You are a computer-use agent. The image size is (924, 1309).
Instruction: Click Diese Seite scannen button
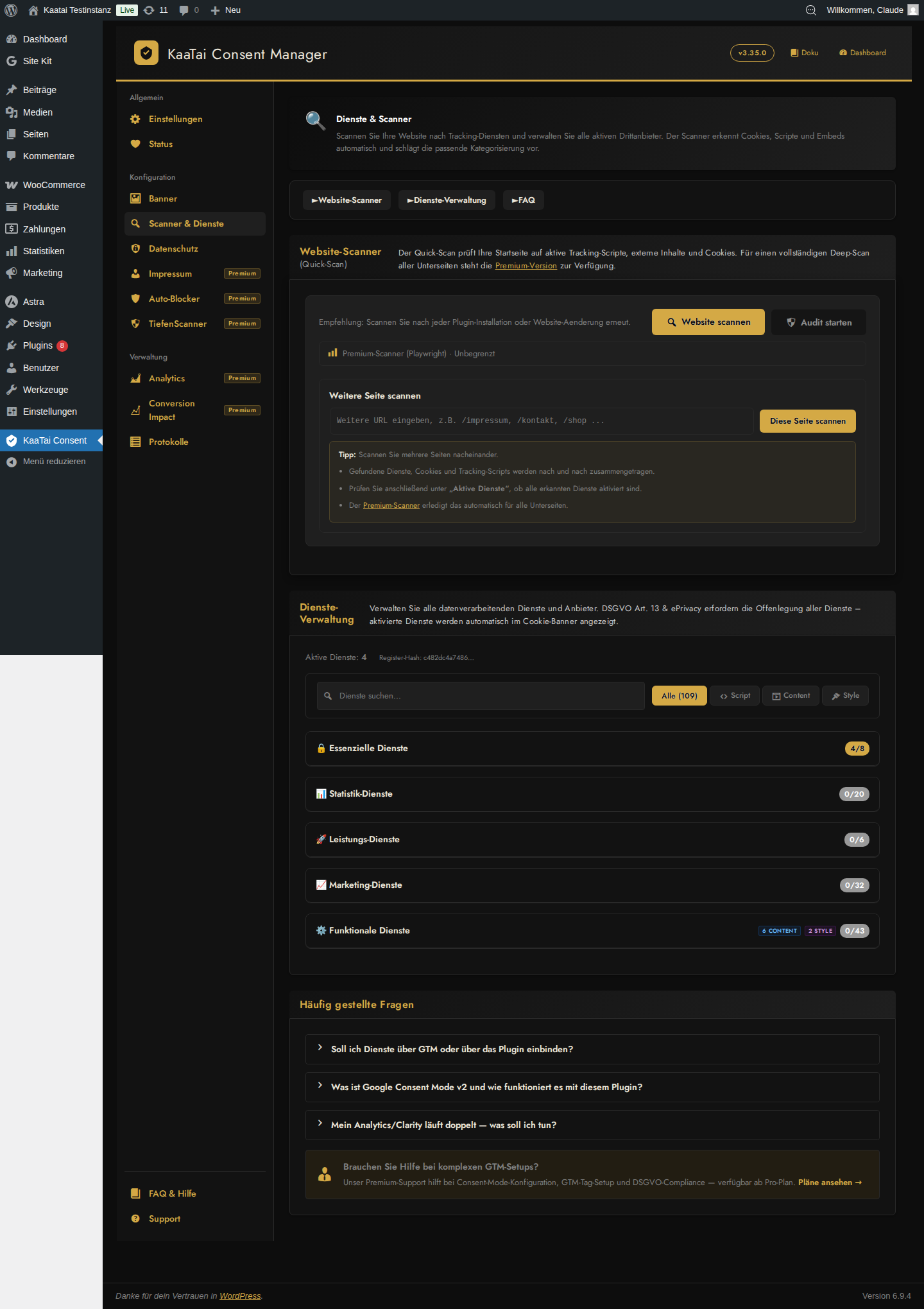[x=808, y=421]
